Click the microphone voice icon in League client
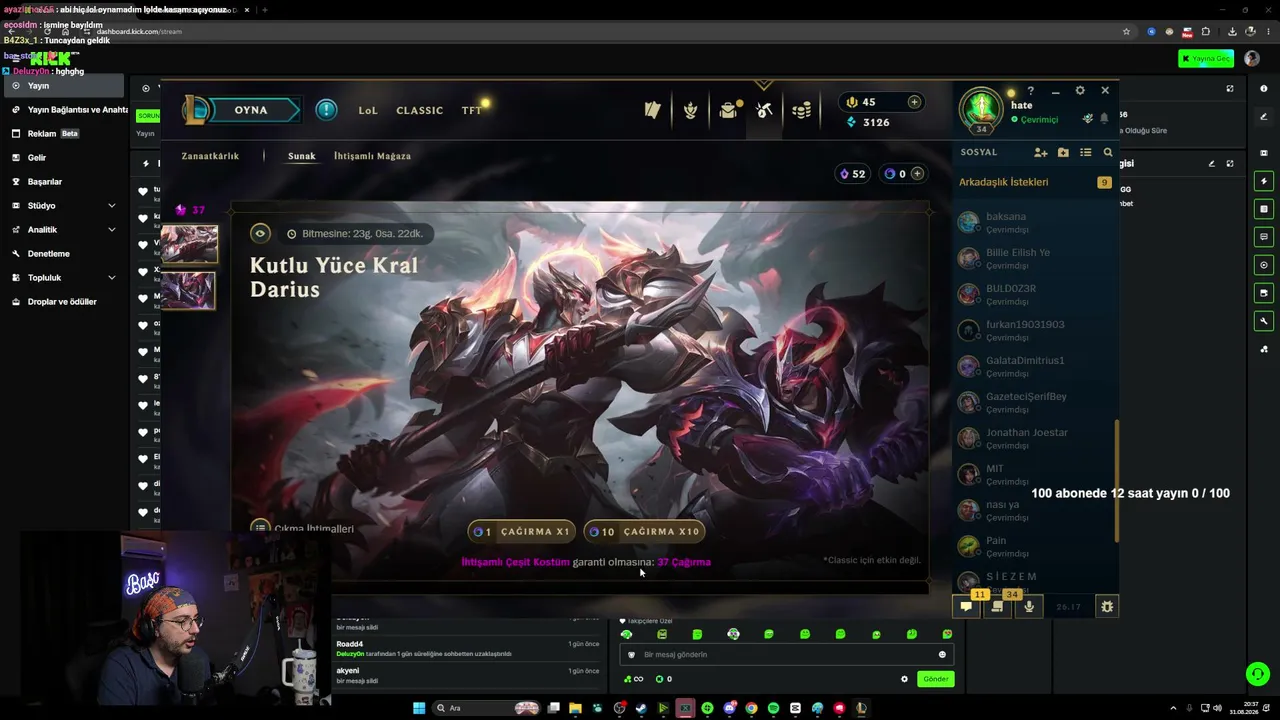Screen dimensions: 1280x720 coord(1028,606)
